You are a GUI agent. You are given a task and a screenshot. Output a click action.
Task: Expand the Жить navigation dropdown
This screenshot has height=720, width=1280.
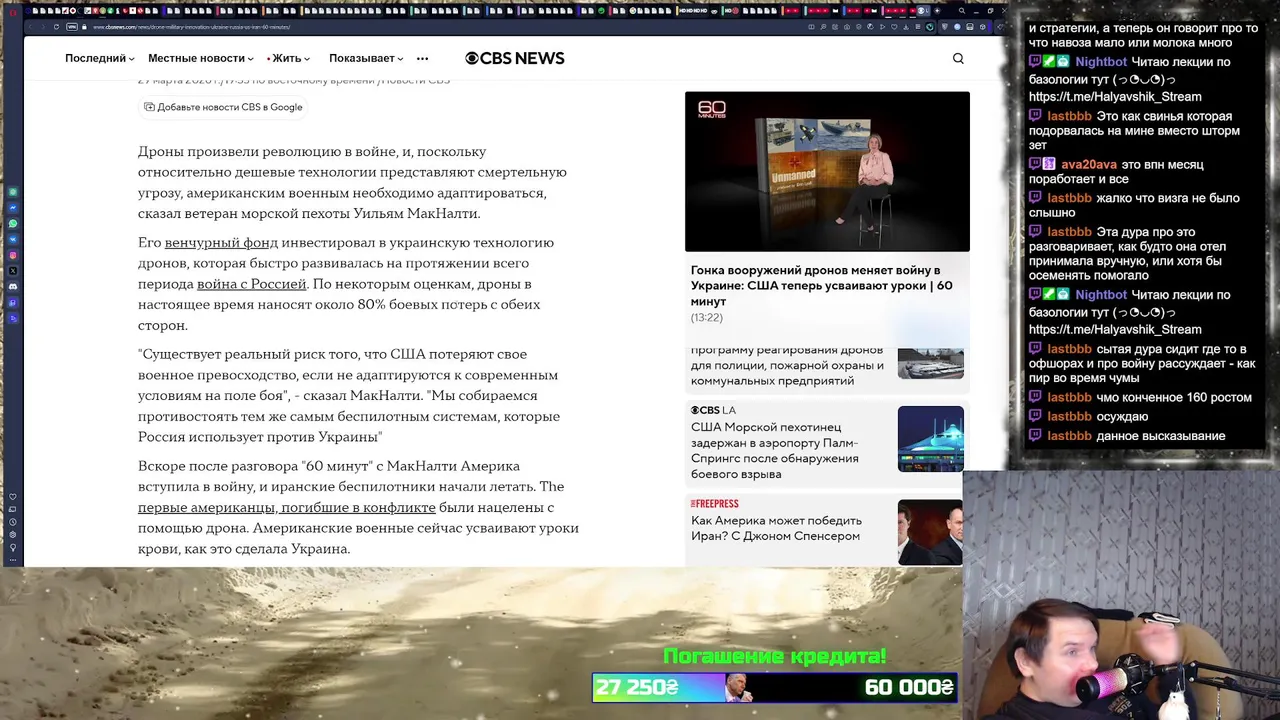pos(289,58)
